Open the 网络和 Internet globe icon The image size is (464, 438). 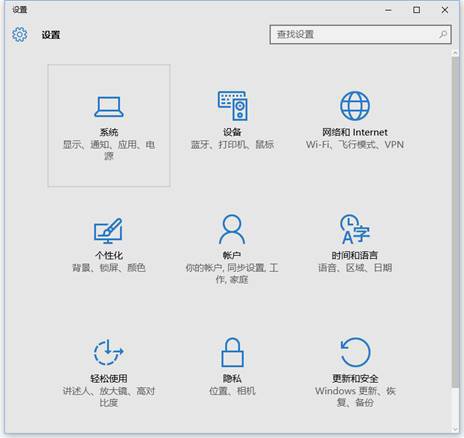(x=355, y=106)
